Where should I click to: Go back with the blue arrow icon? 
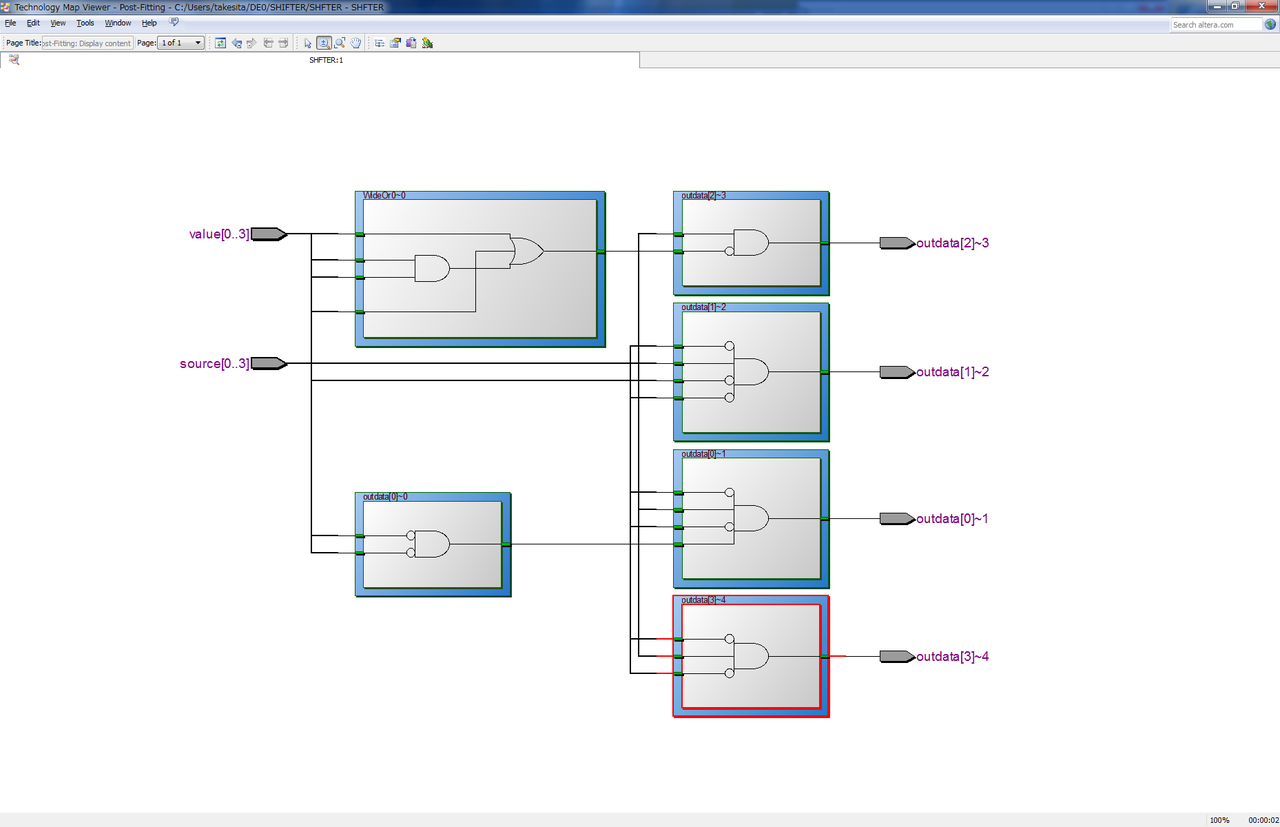point(237,43)
